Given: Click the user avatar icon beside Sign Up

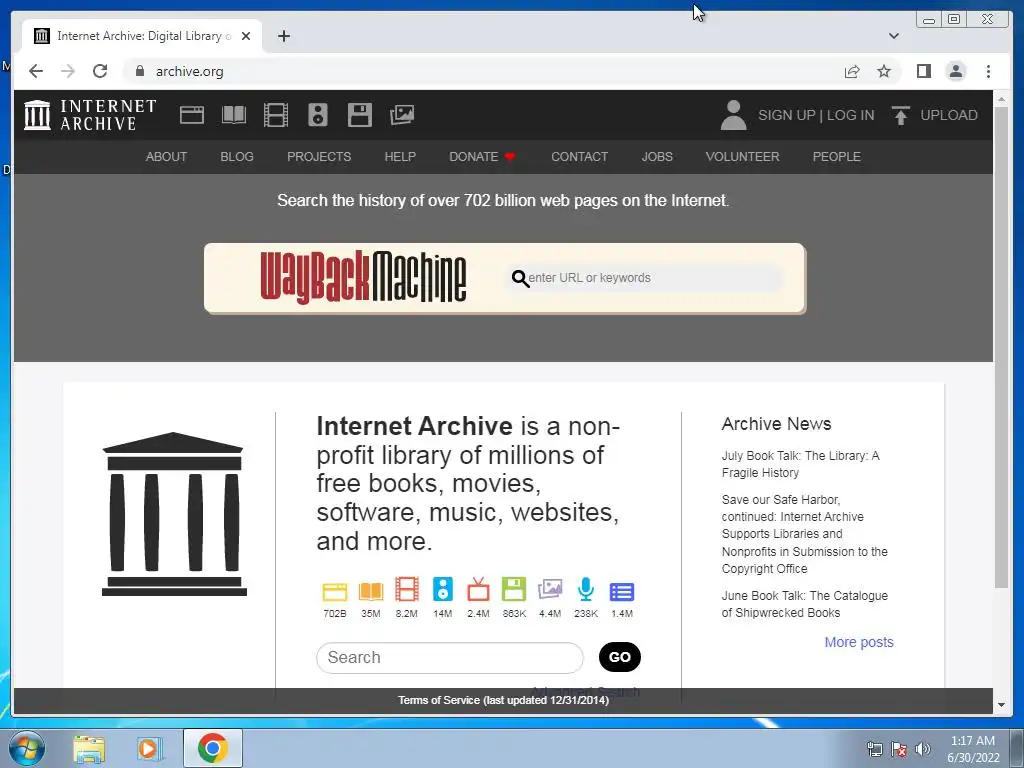Looking at the screenshot, I should click(x=733, y=115).
